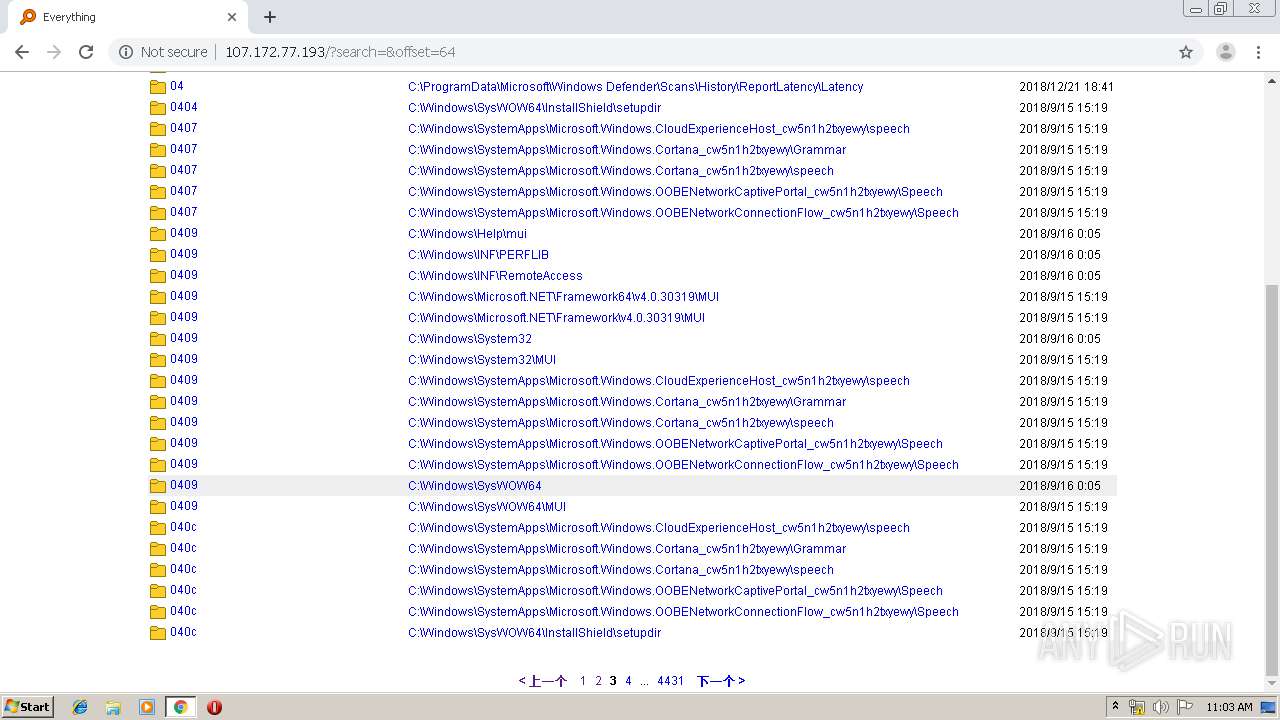Go to results page 1
The height and width of the screenshot is (720, 1280).
point(583,681)
